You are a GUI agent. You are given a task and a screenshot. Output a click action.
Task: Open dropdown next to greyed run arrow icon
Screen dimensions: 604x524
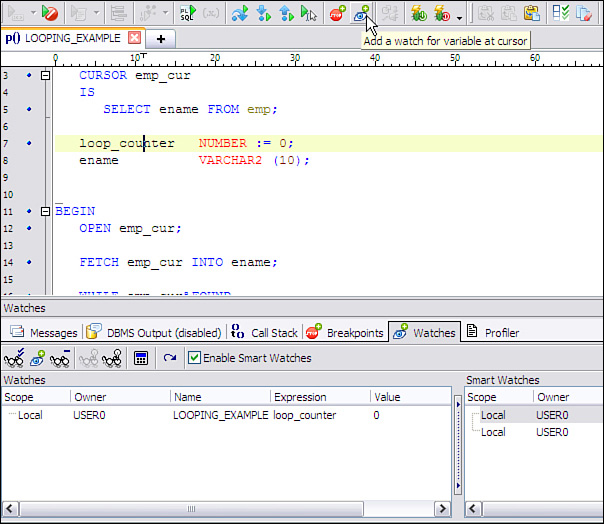34,13
